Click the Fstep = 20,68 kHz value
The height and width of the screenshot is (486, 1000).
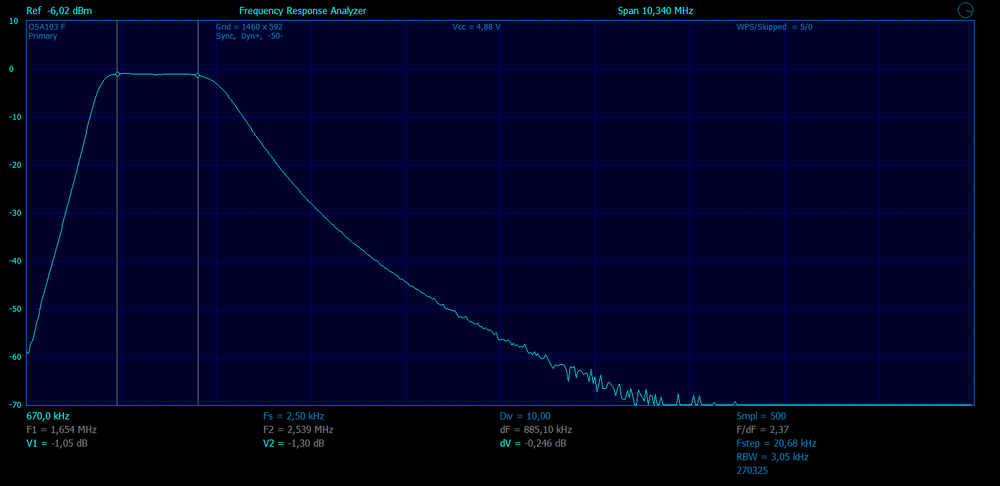776,443
